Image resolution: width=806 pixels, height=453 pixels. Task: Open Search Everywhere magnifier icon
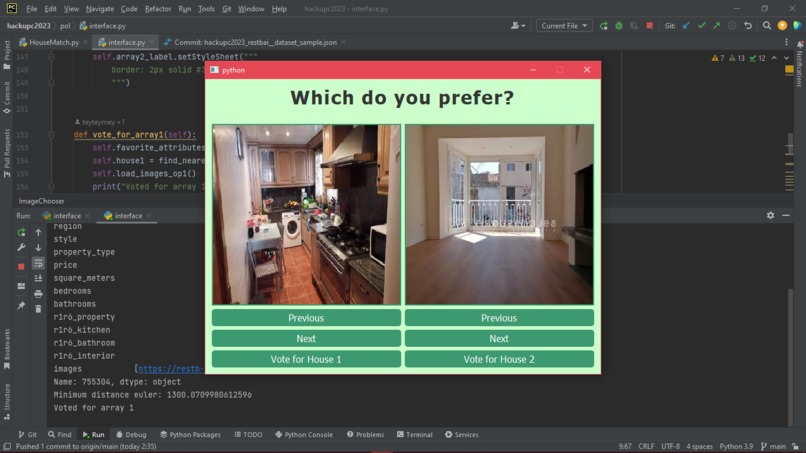(766, 26)
